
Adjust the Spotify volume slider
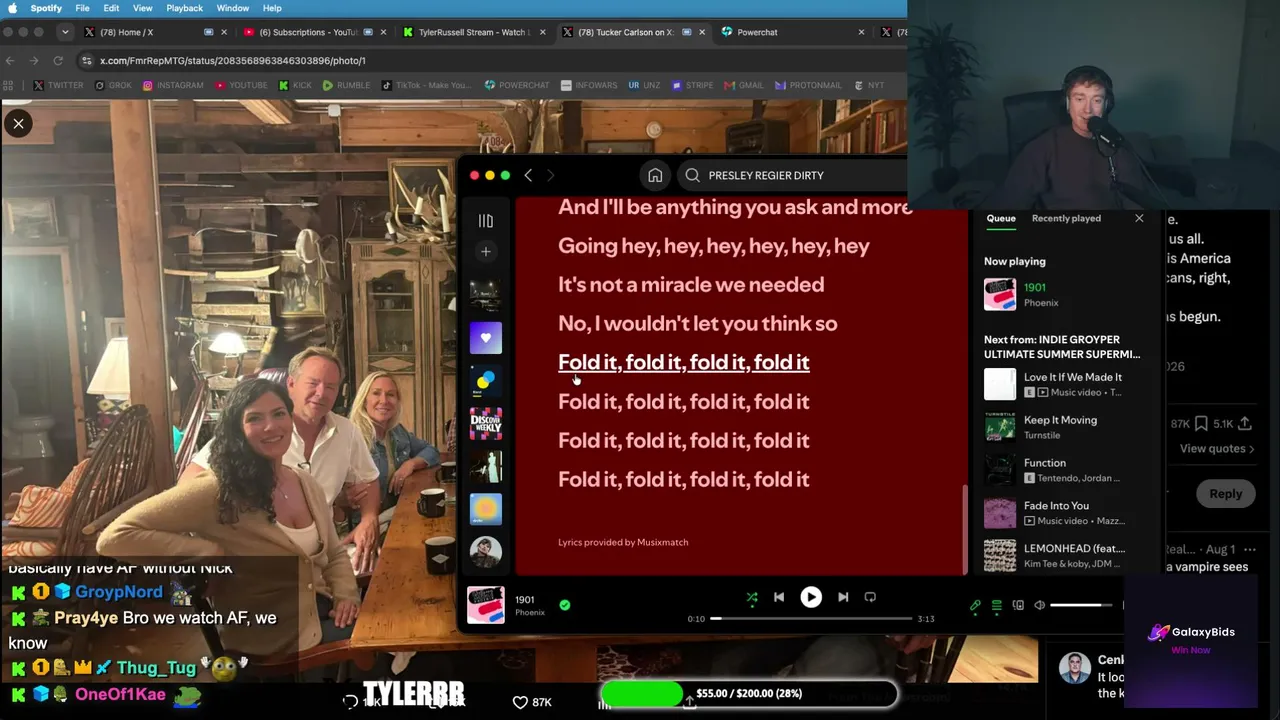(1082, 605)
